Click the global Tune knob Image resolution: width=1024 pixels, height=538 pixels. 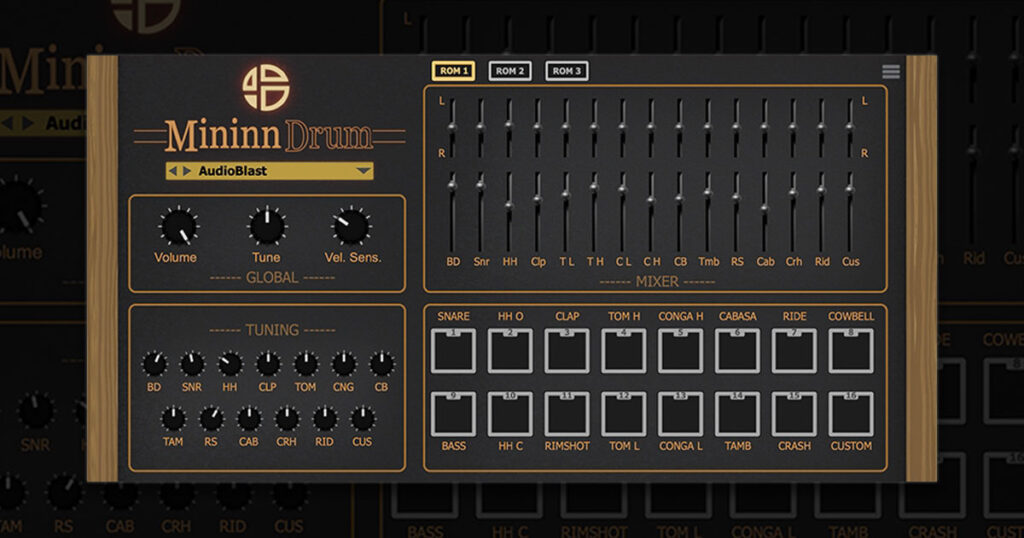coord(267,227)
